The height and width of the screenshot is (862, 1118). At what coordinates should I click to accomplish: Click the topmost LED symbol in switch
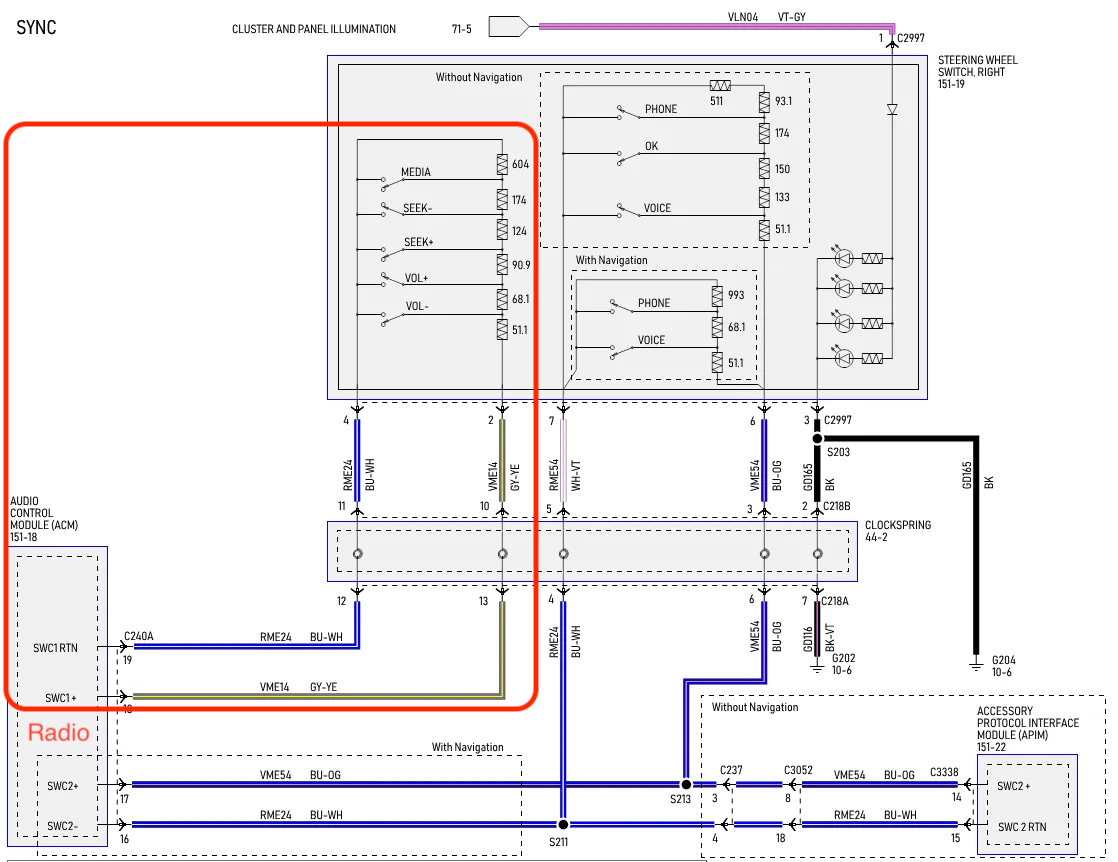click(843, 258)
